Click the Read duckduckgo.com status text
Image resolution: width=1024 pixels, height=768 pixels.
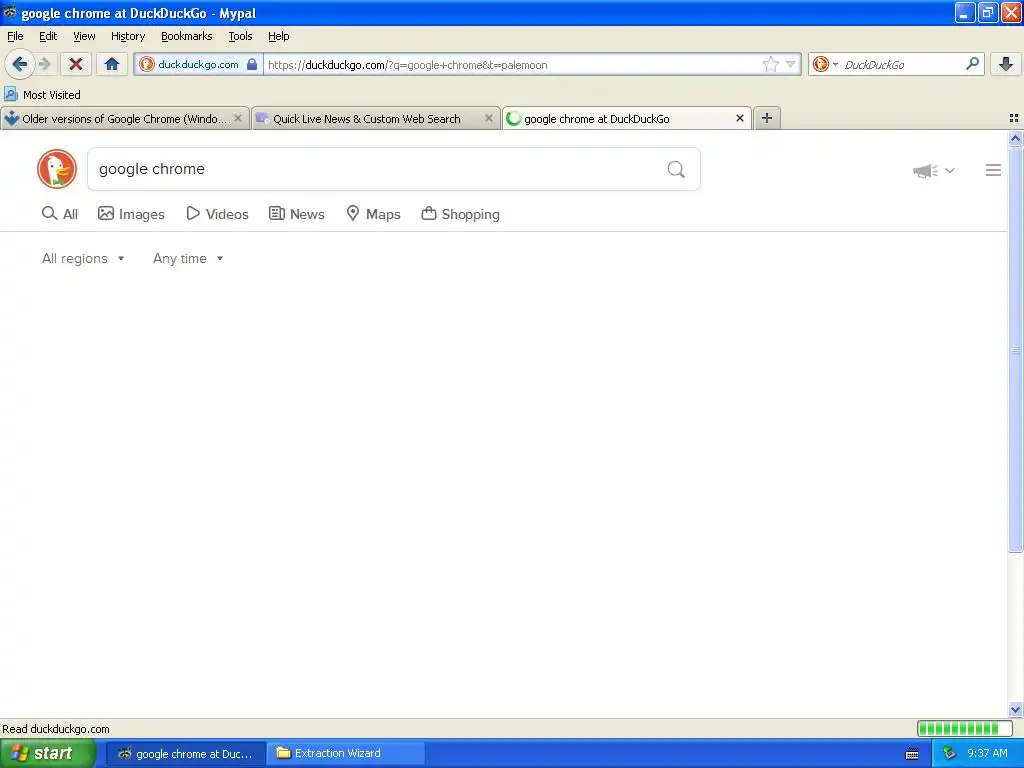tap(56, 729)
